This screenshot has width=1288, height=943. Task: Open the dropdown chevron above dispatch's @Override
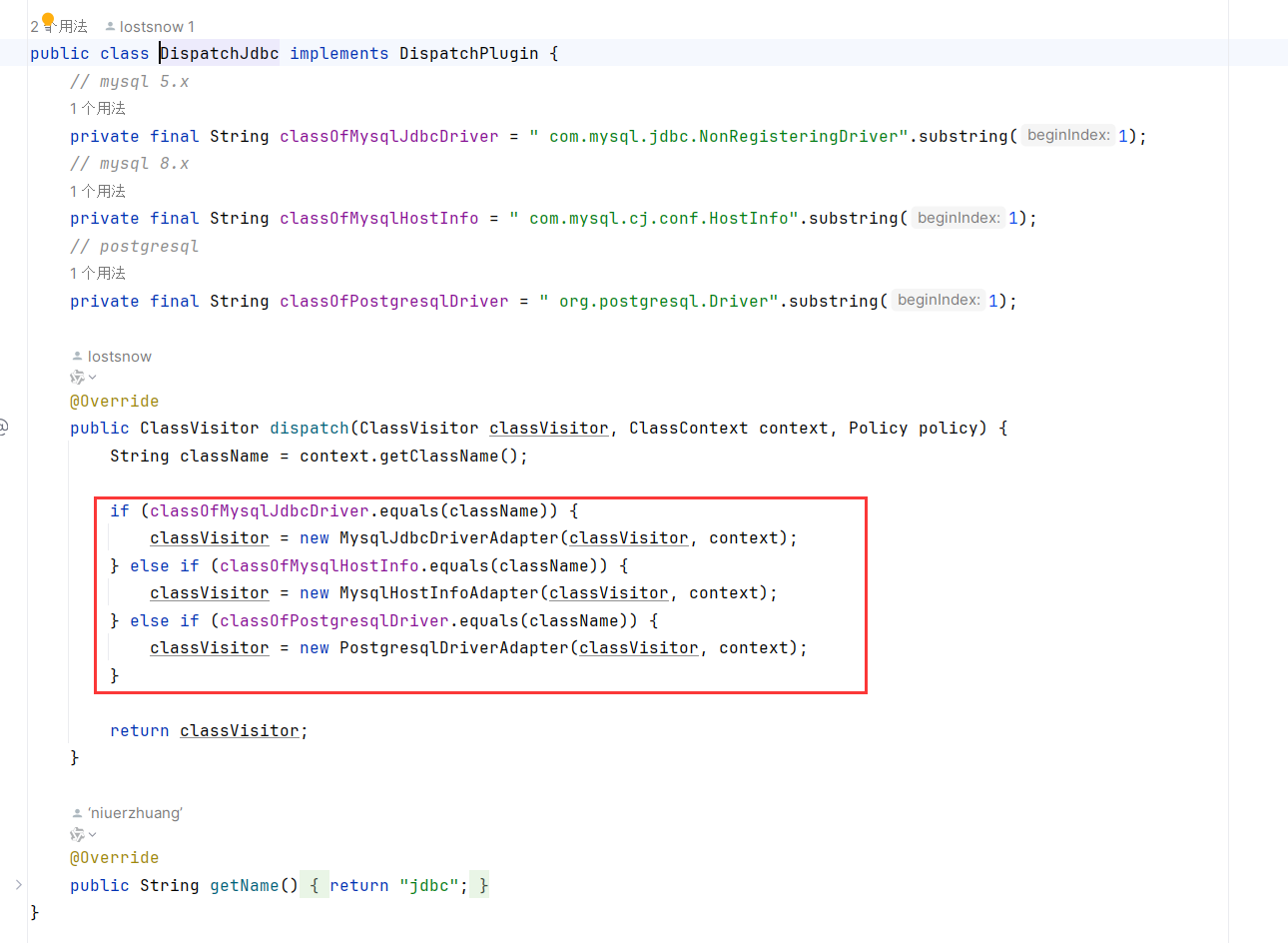point(93,378)
